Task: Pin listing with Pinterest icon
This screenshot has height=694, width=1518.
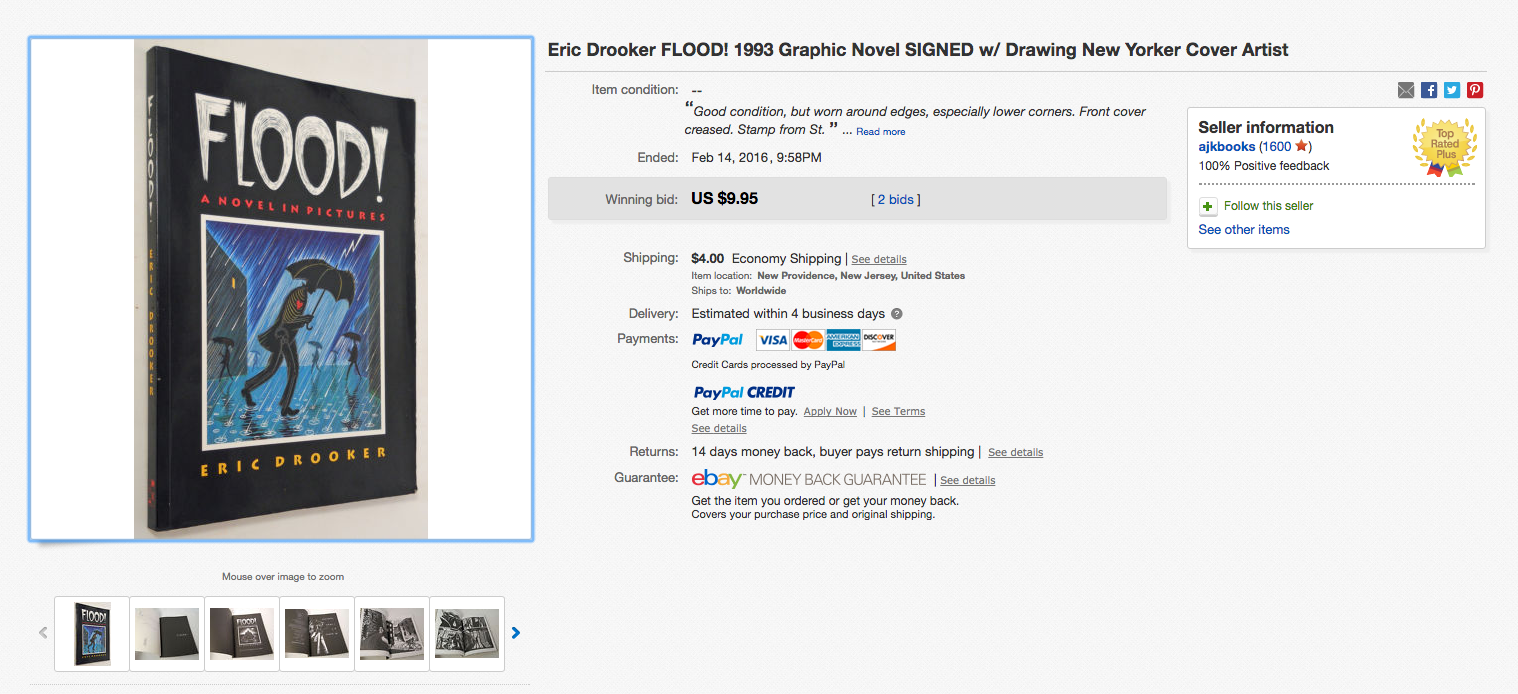Action: [1475, 90]
